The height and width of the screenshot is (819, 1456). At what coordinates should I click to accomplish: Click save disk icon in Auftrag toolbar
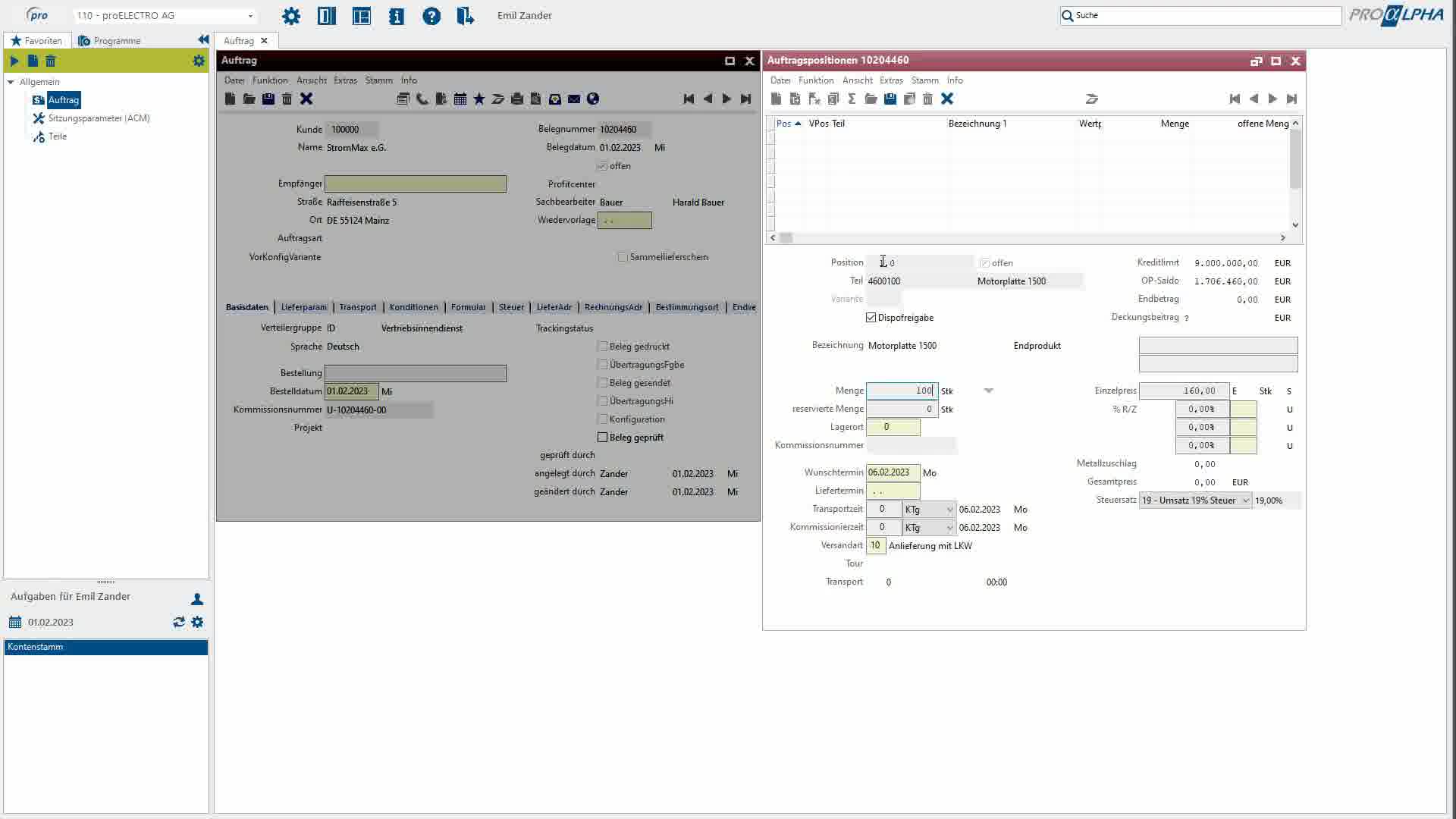click(268, 99)
